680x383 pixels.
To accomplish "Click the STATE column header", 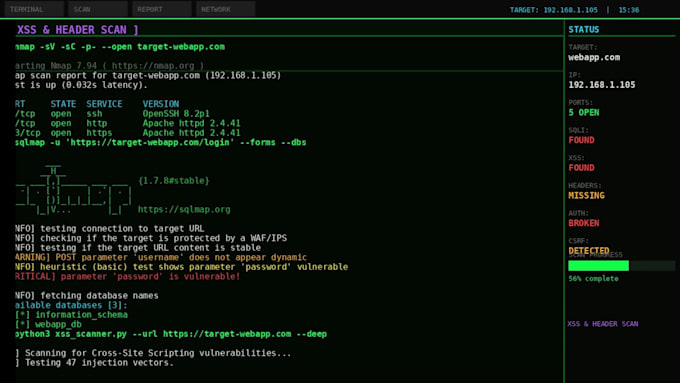I will (63, 104).
